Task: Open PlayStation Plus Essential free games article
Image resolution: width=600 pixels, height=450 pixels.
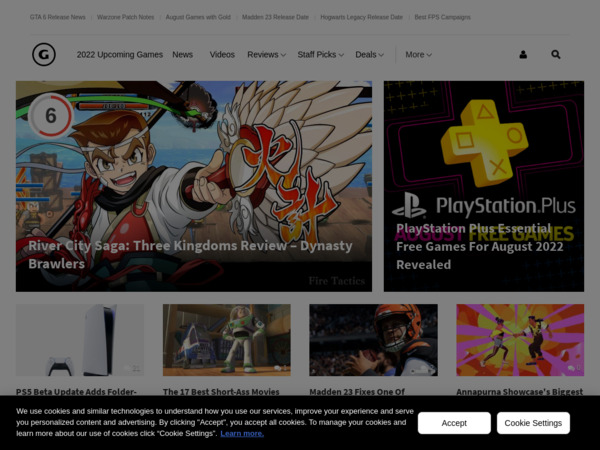Action: point(479,246)
